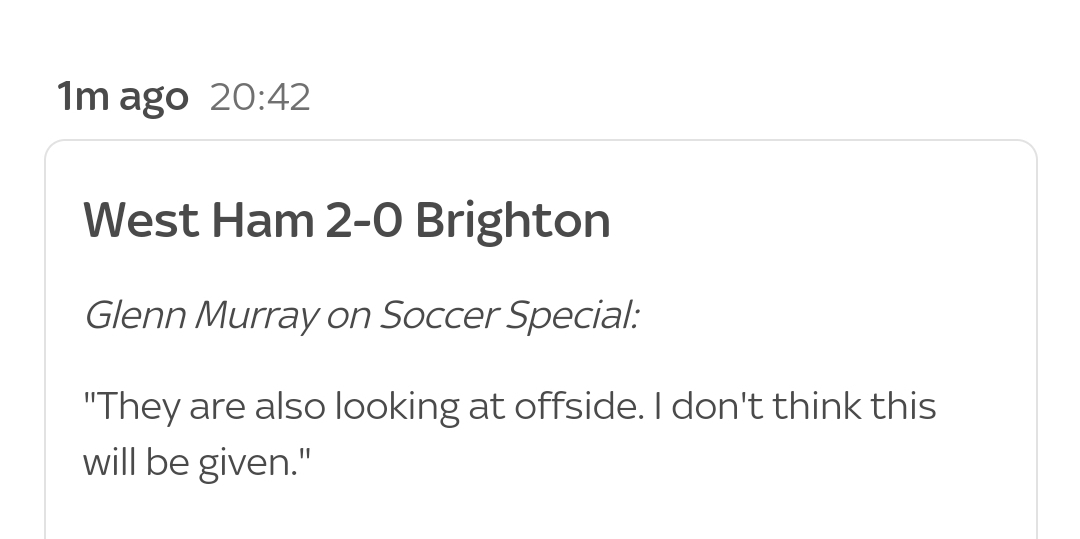Click the word "Special" in the italic text
Viewport: 1080px width, 539px height.
pyautogui.click(x=569, y=316)
